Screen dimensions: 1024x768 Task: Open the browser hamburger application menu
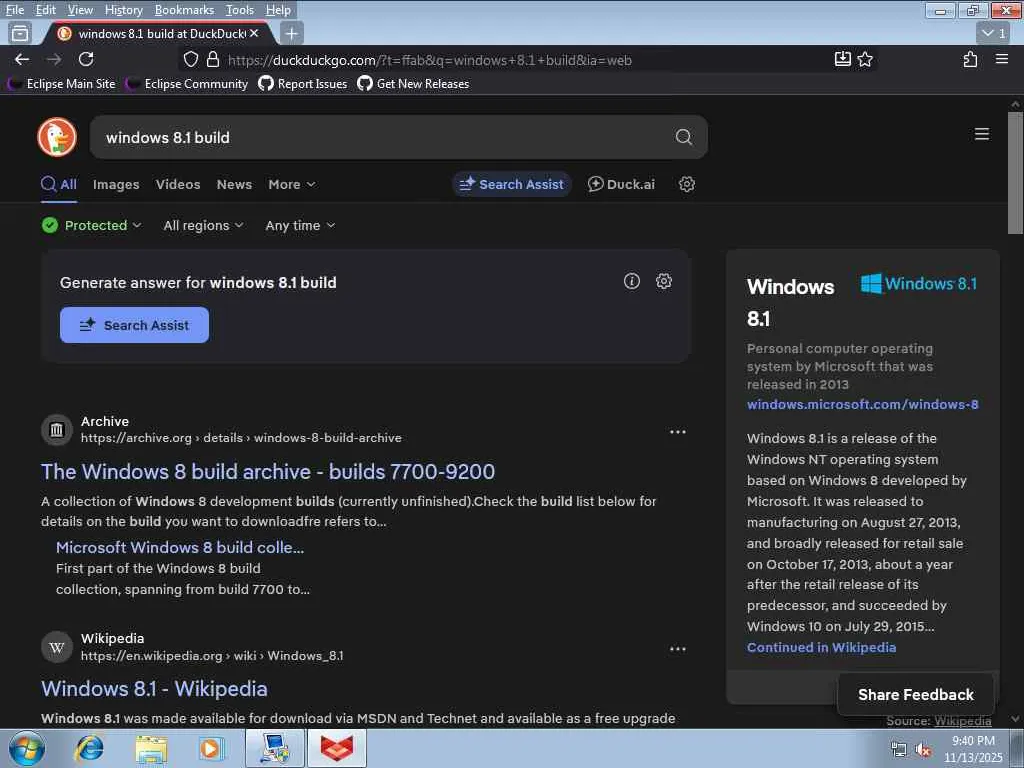[1001, 59]
